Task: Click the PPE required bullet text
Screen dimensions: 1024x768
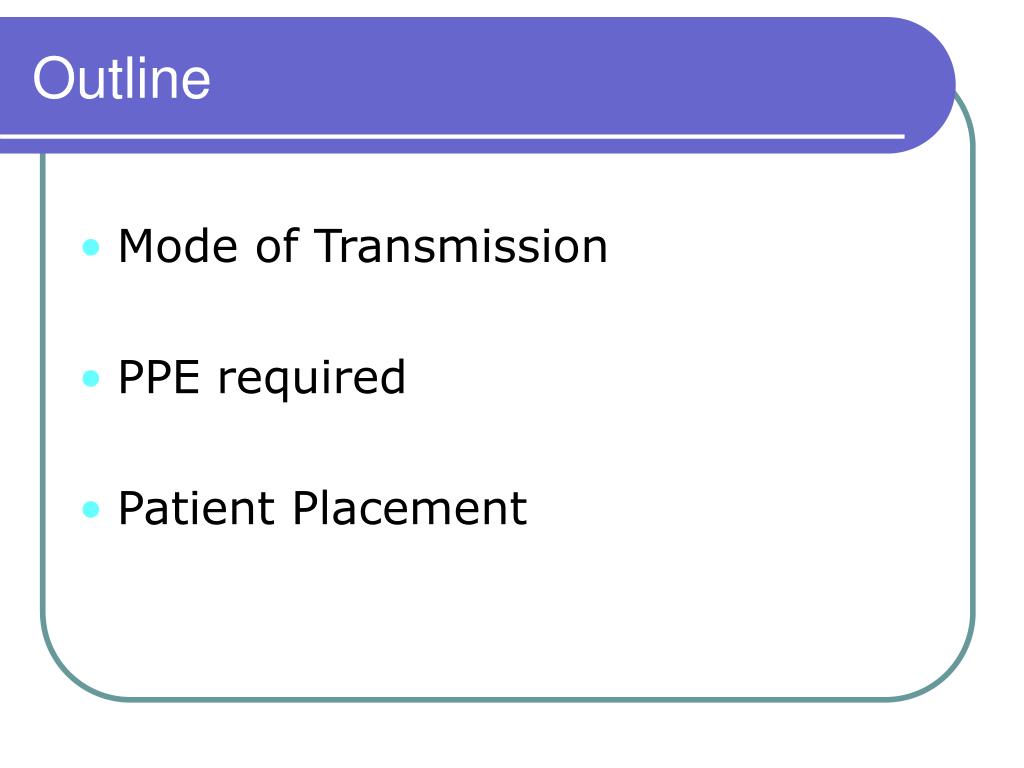Action: pos(261,379)
